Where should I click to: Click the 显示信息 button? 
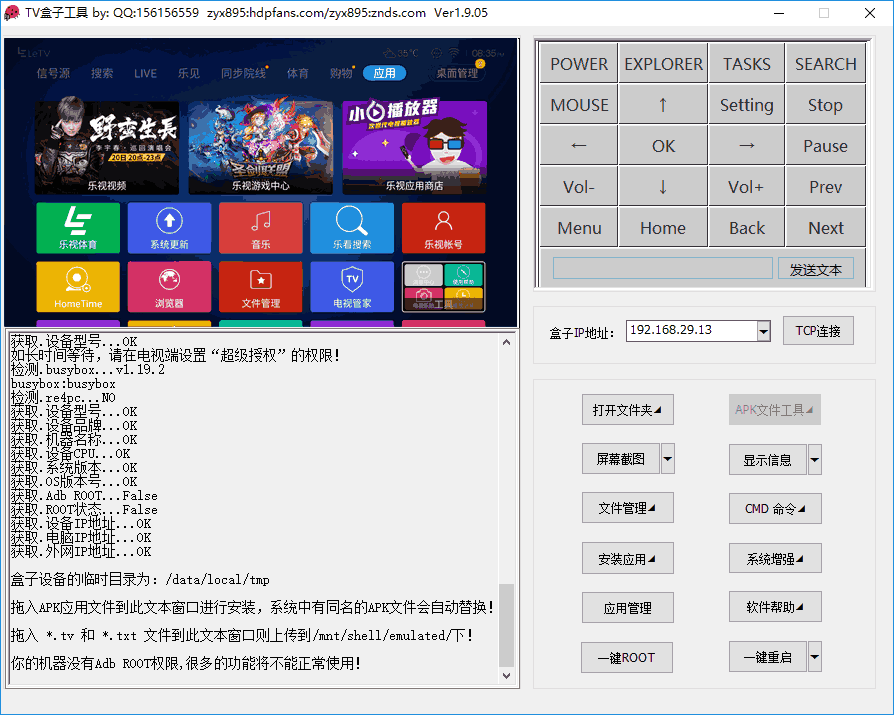pyautogui.click(x=767, y=460)
